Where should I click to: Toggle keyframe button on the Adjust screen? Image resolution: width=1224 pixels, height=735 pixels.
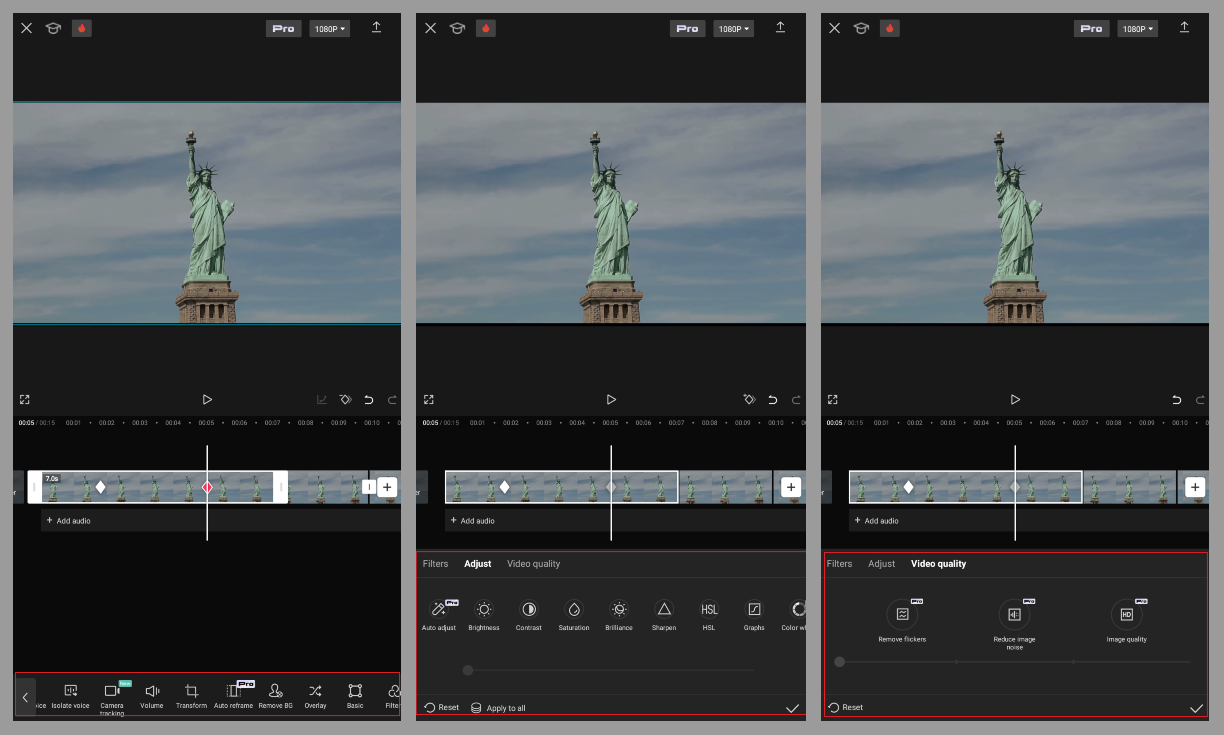[x=749, y=399]
